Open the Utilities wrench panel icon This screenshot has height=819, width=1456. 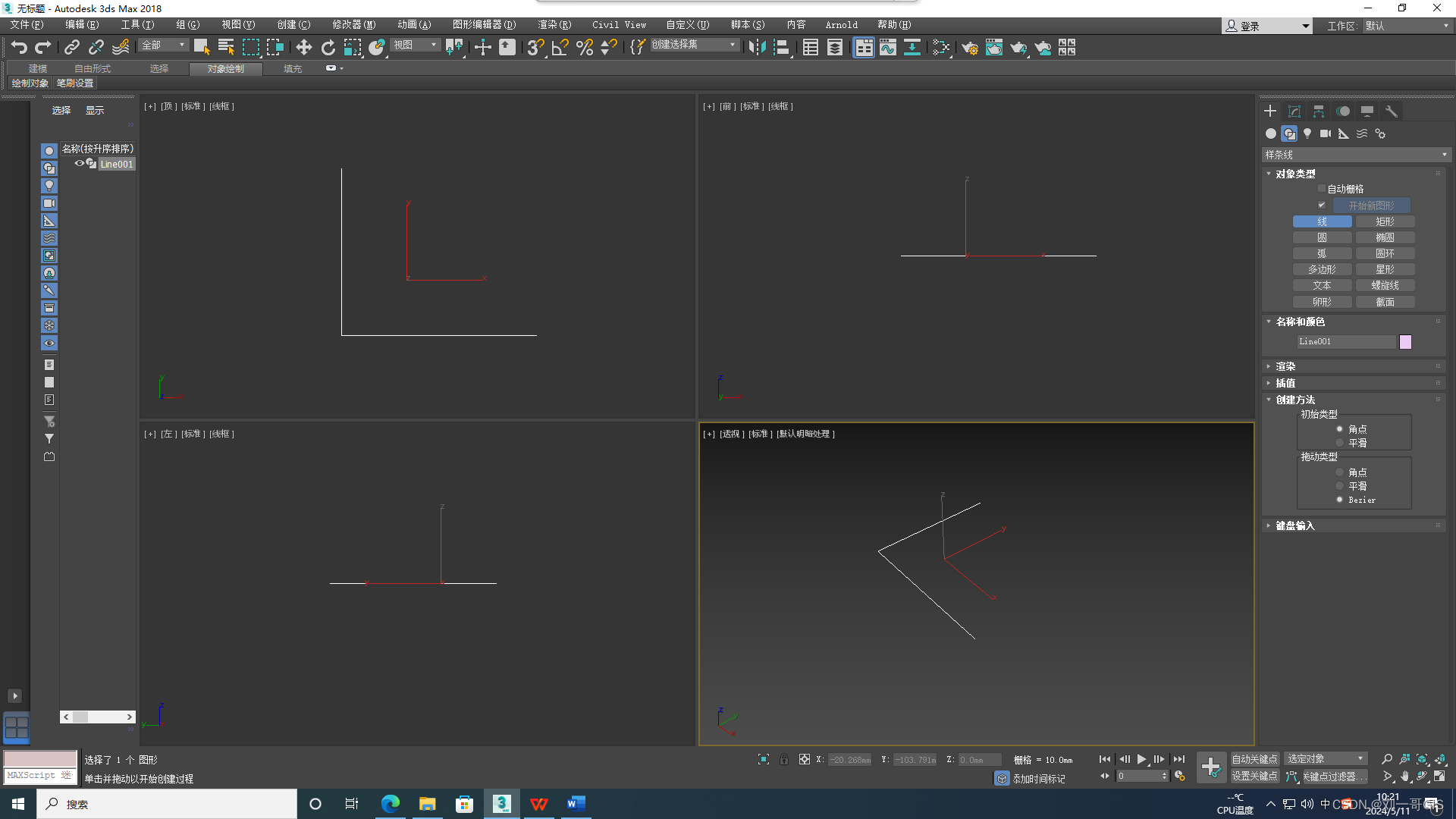pyautogui.click(x=1391, y=111)
